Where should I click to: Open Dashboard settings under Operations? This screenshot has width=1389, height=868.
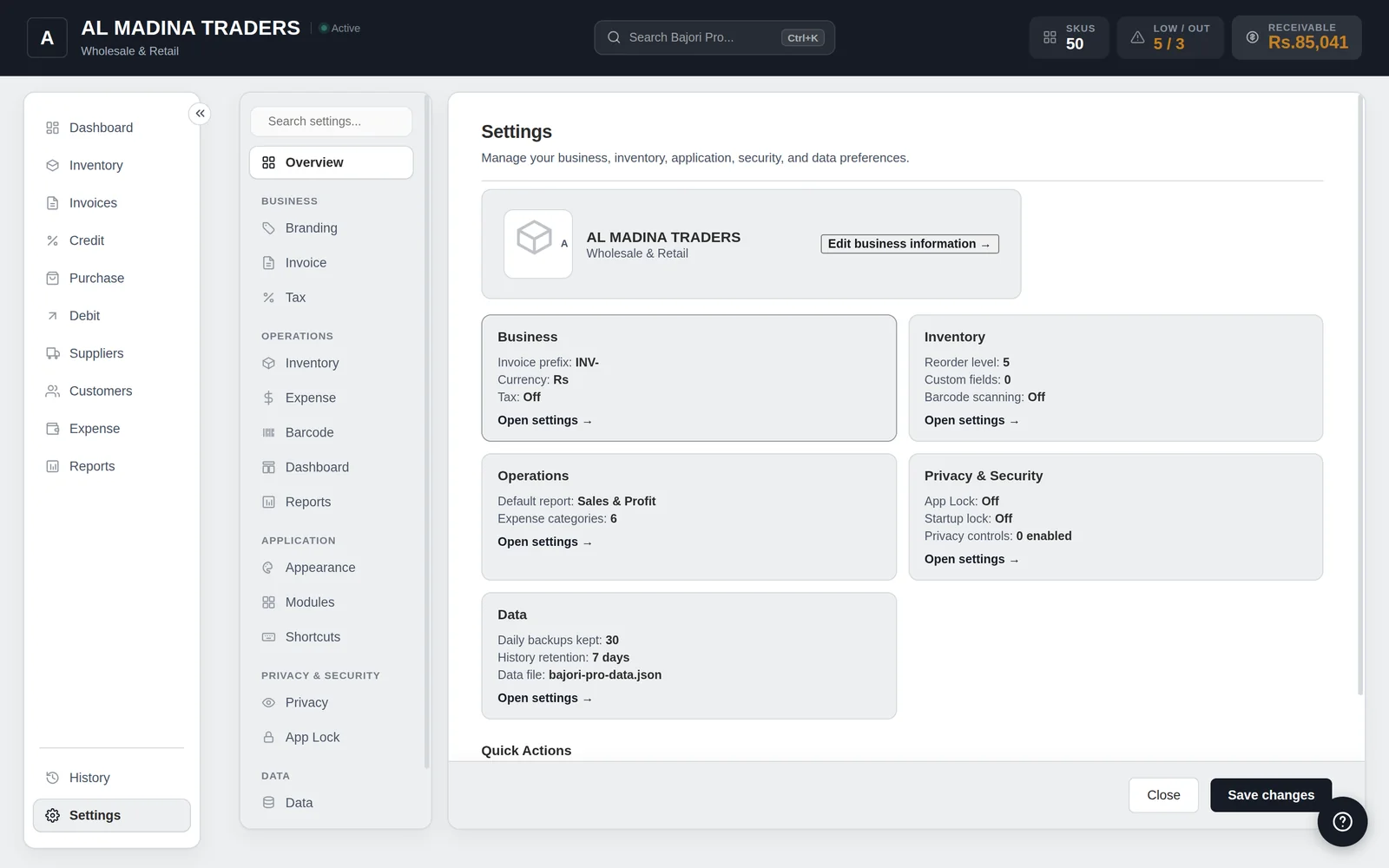[x=331, y=467]
